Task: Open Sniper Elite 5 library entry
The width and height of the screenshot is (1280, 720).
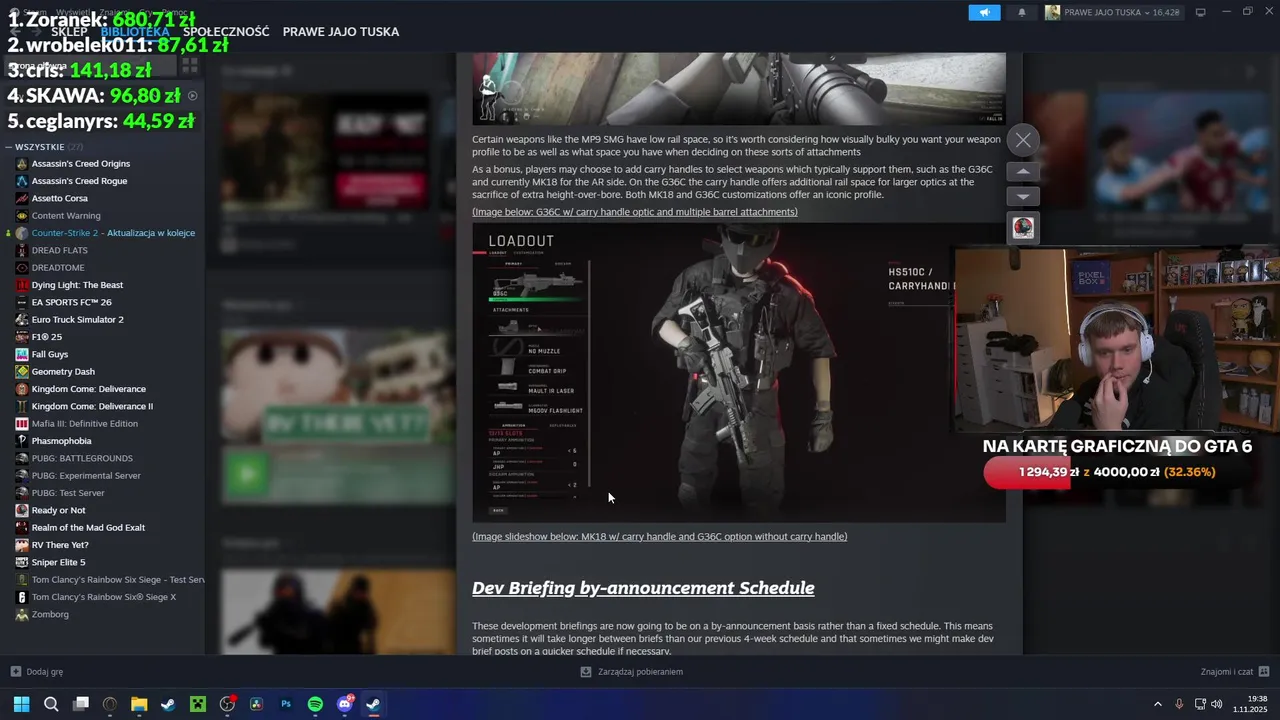Action: (58, 562)
